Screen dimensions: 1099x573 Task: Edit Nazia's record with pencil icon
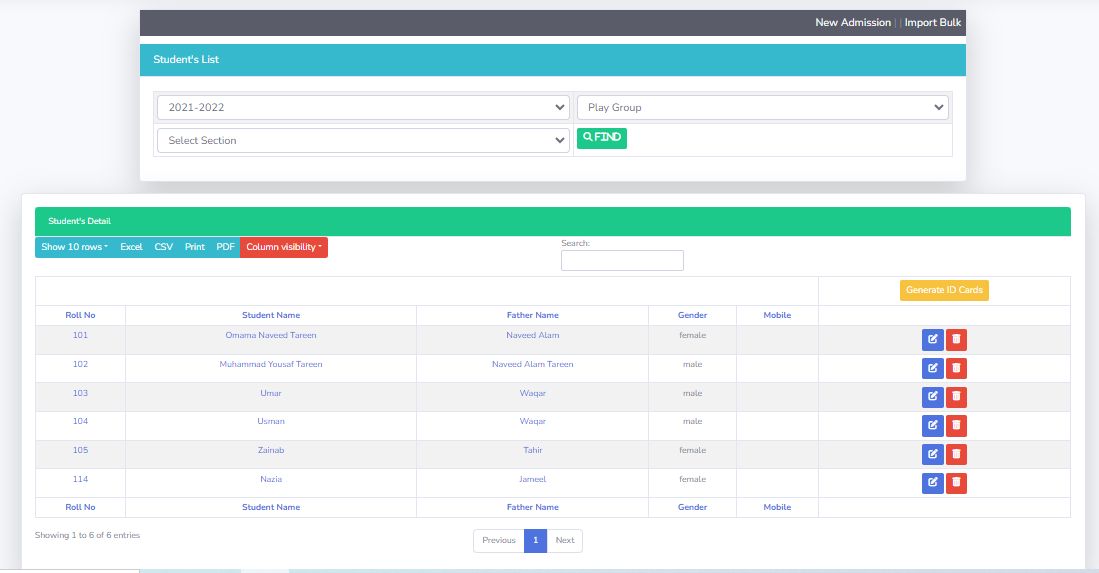point(932,484)
